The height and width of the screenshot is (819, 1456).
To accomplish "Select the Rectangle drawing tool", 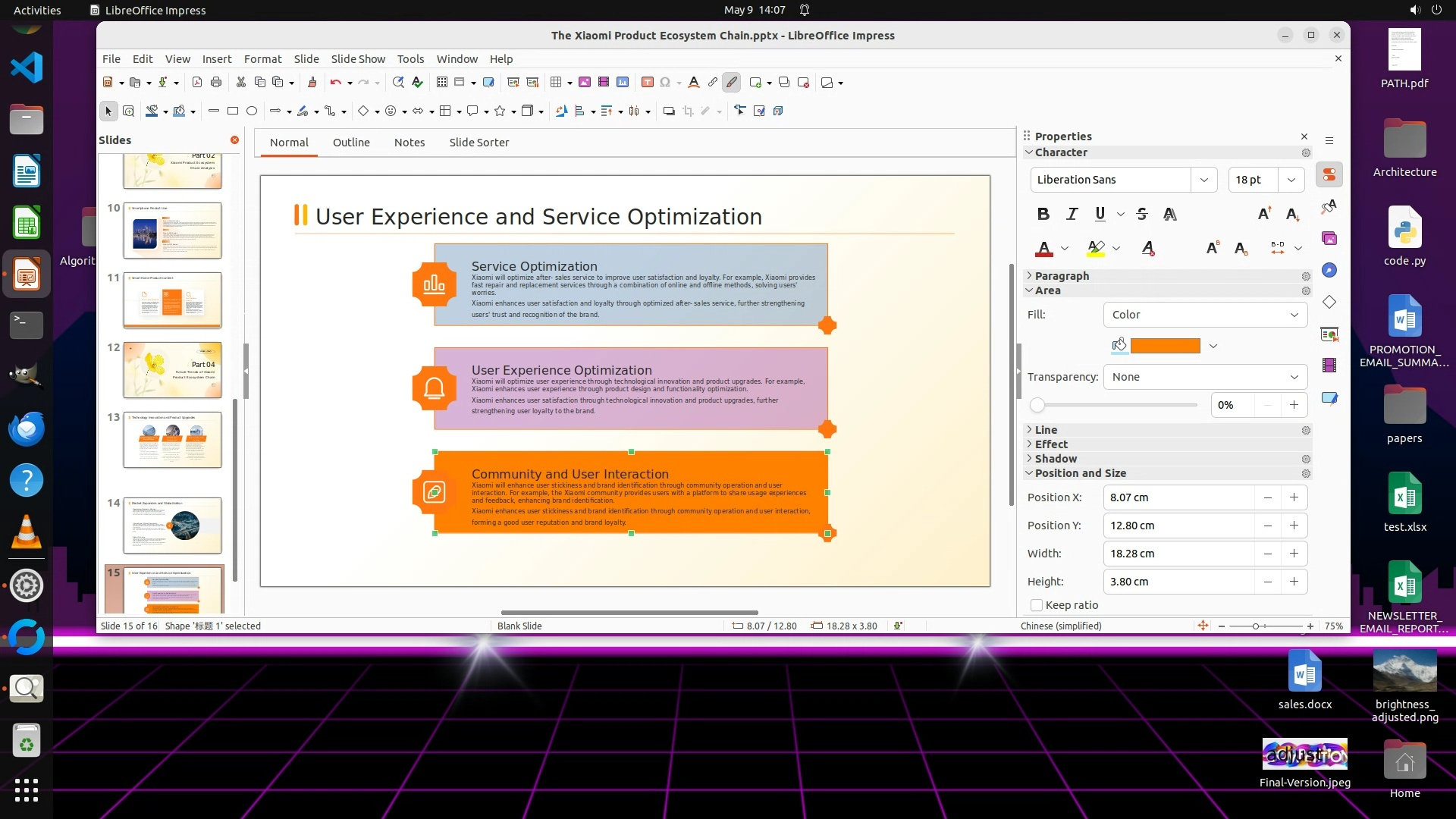I will point(233,111).
